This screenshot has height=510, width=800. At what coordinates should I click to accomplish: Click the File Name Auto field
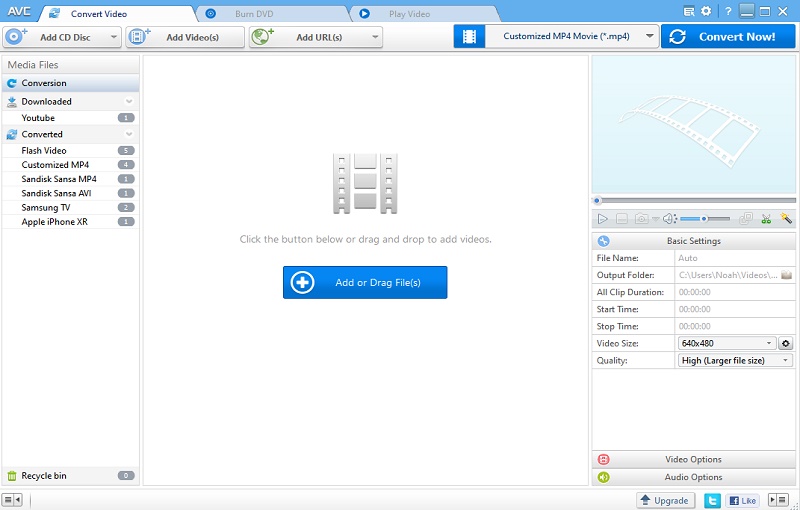point(735,258)
